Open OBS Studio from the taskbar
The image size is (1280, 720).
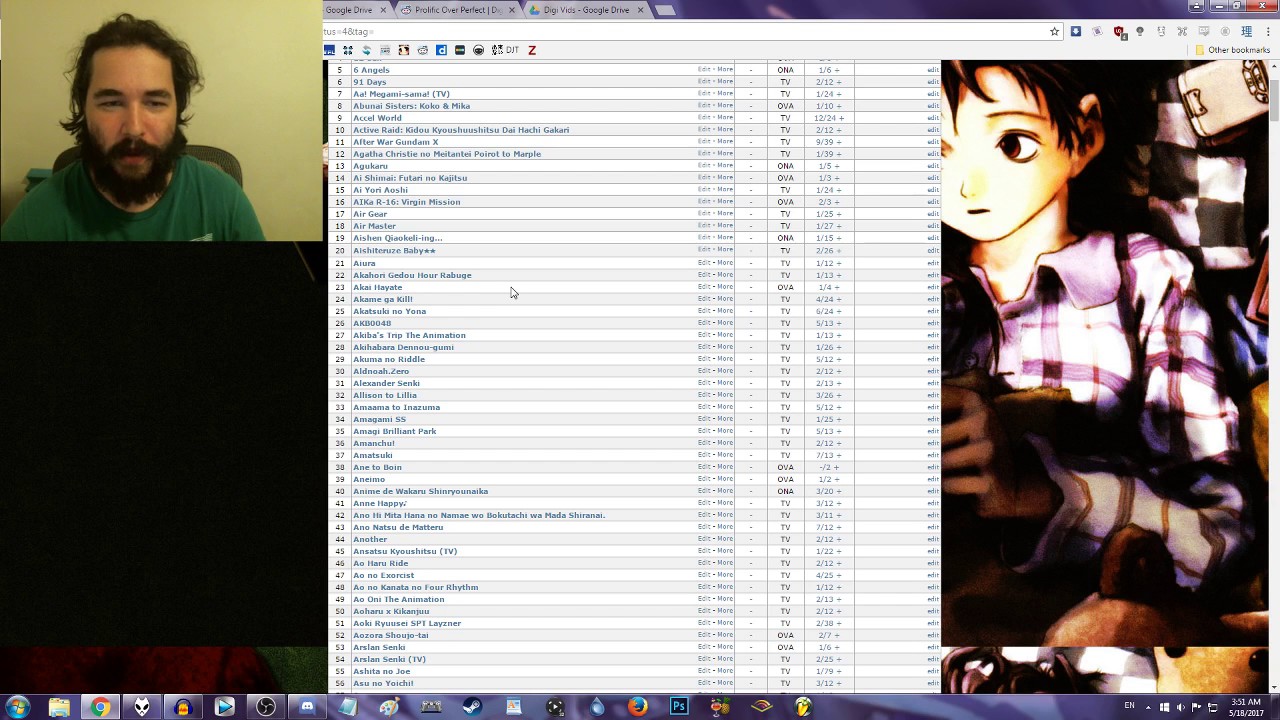(x=266, y=707)
